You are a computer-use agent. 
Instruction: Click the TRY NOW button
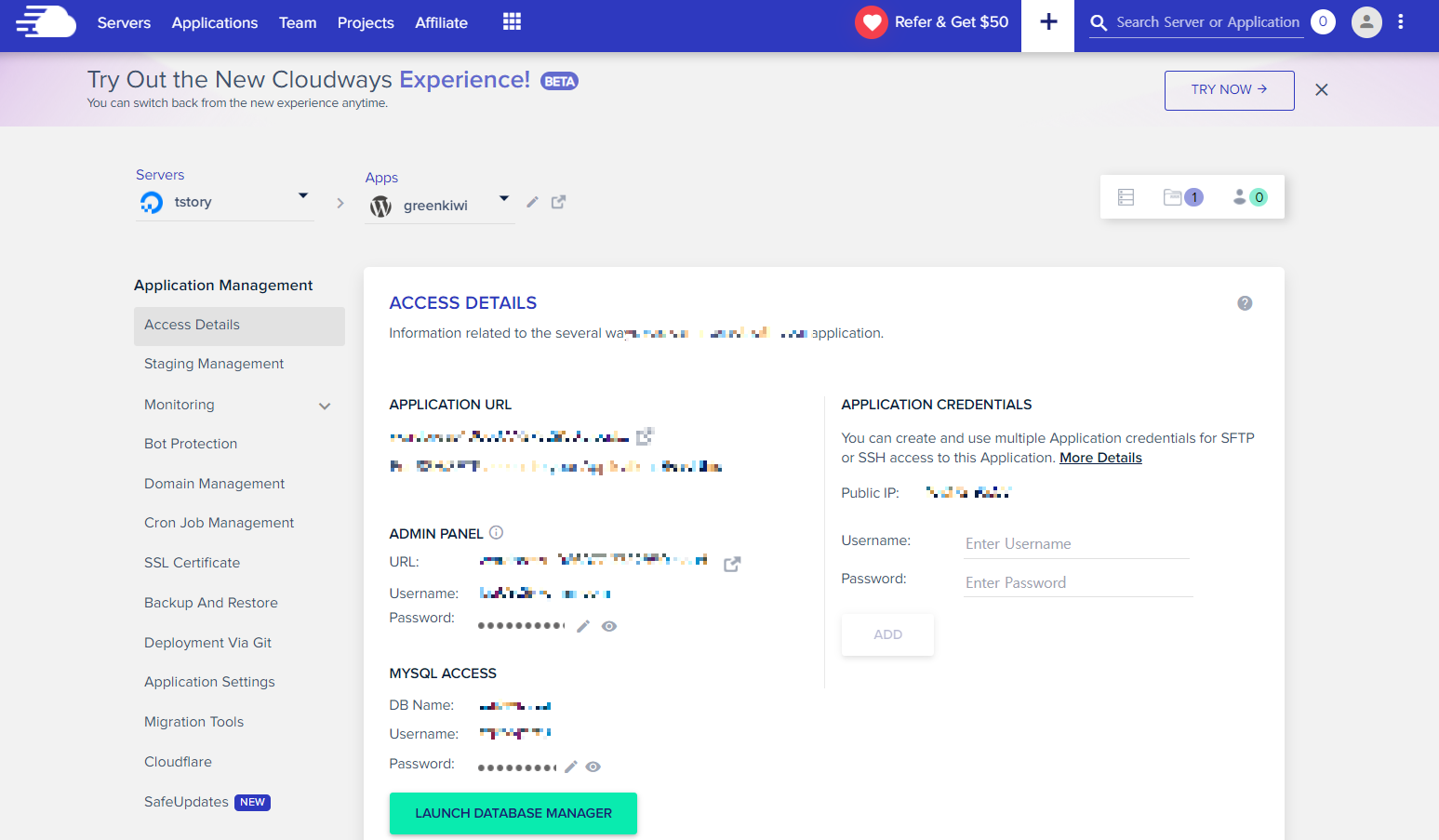click(x=1229, y=90)
